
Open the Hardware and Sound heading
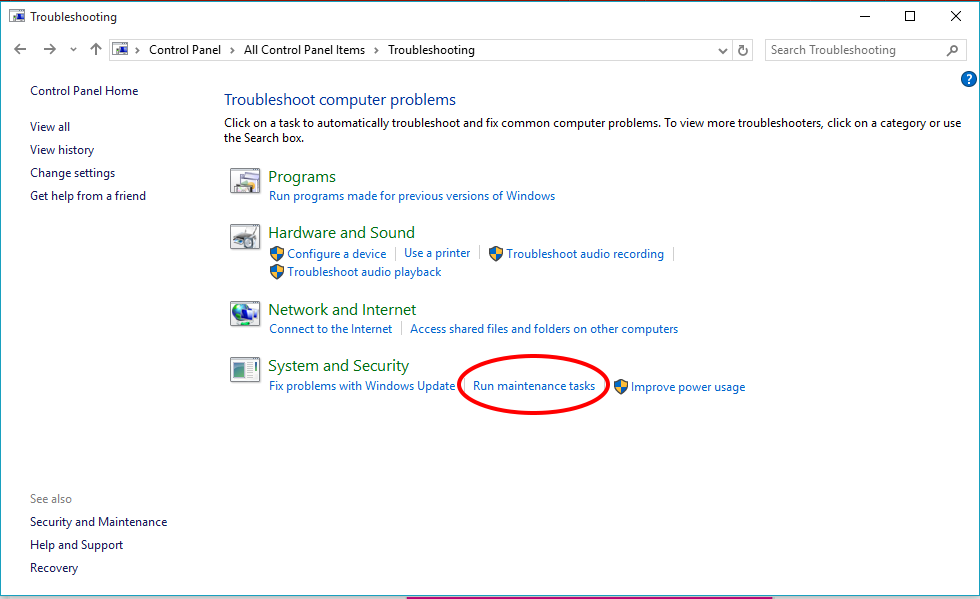click(x=341, y=233)
